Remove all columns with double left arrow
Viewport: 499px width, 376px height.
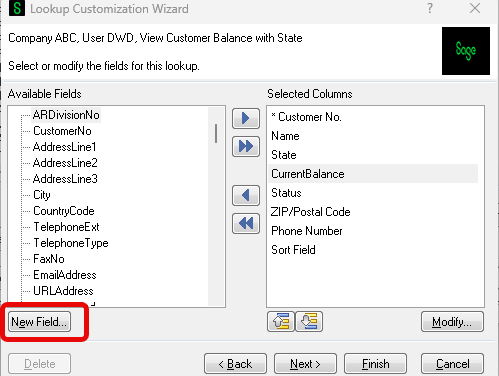[x=246, y=223]
